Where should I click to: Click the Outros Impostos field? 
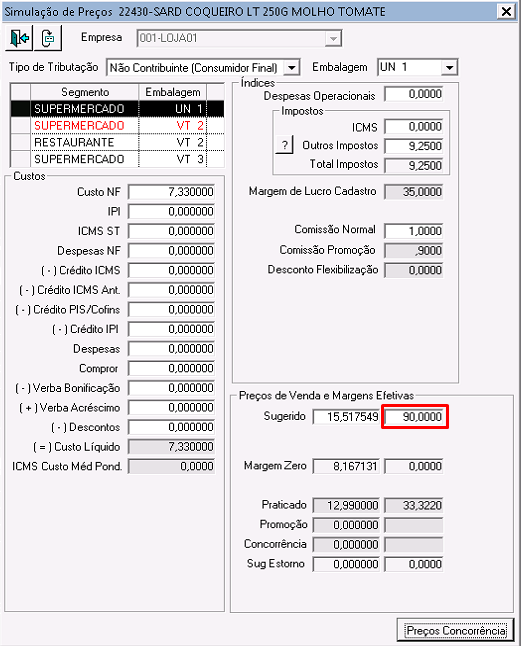tap(414, 146)
